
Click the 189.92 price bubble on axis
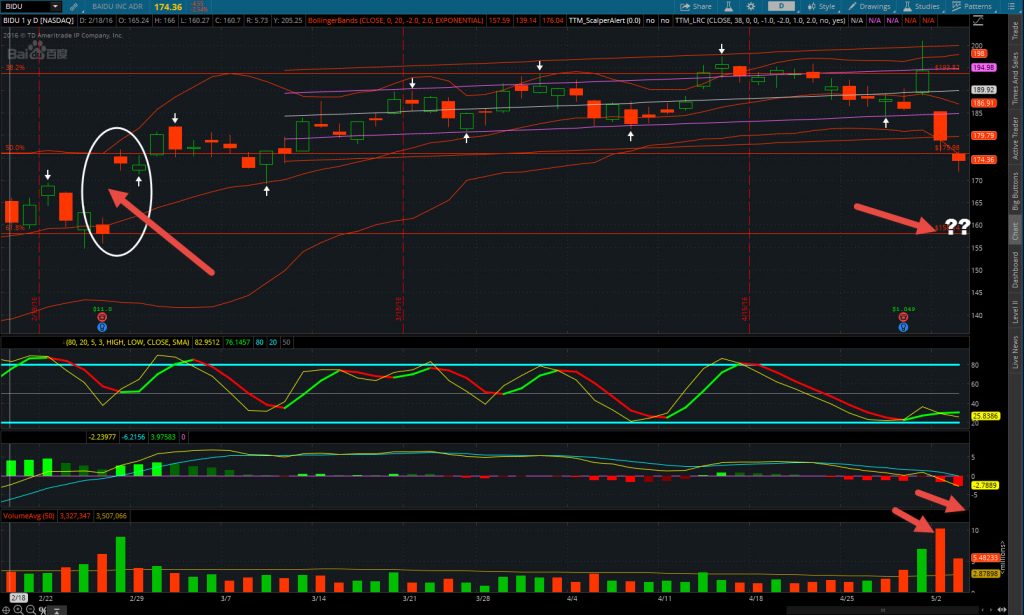pyautogui.click(x=984, y=90)
